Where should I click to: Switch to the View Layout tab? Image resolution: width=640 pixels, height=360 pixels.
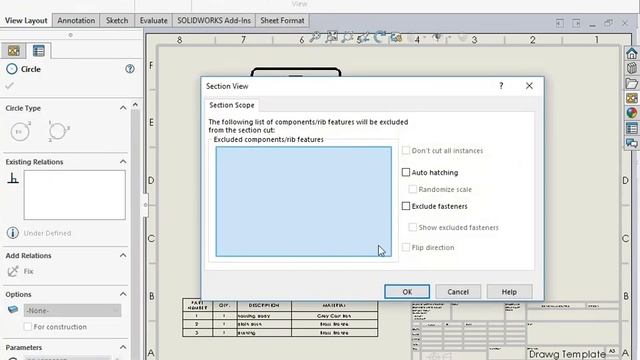[x=26, y=20]
